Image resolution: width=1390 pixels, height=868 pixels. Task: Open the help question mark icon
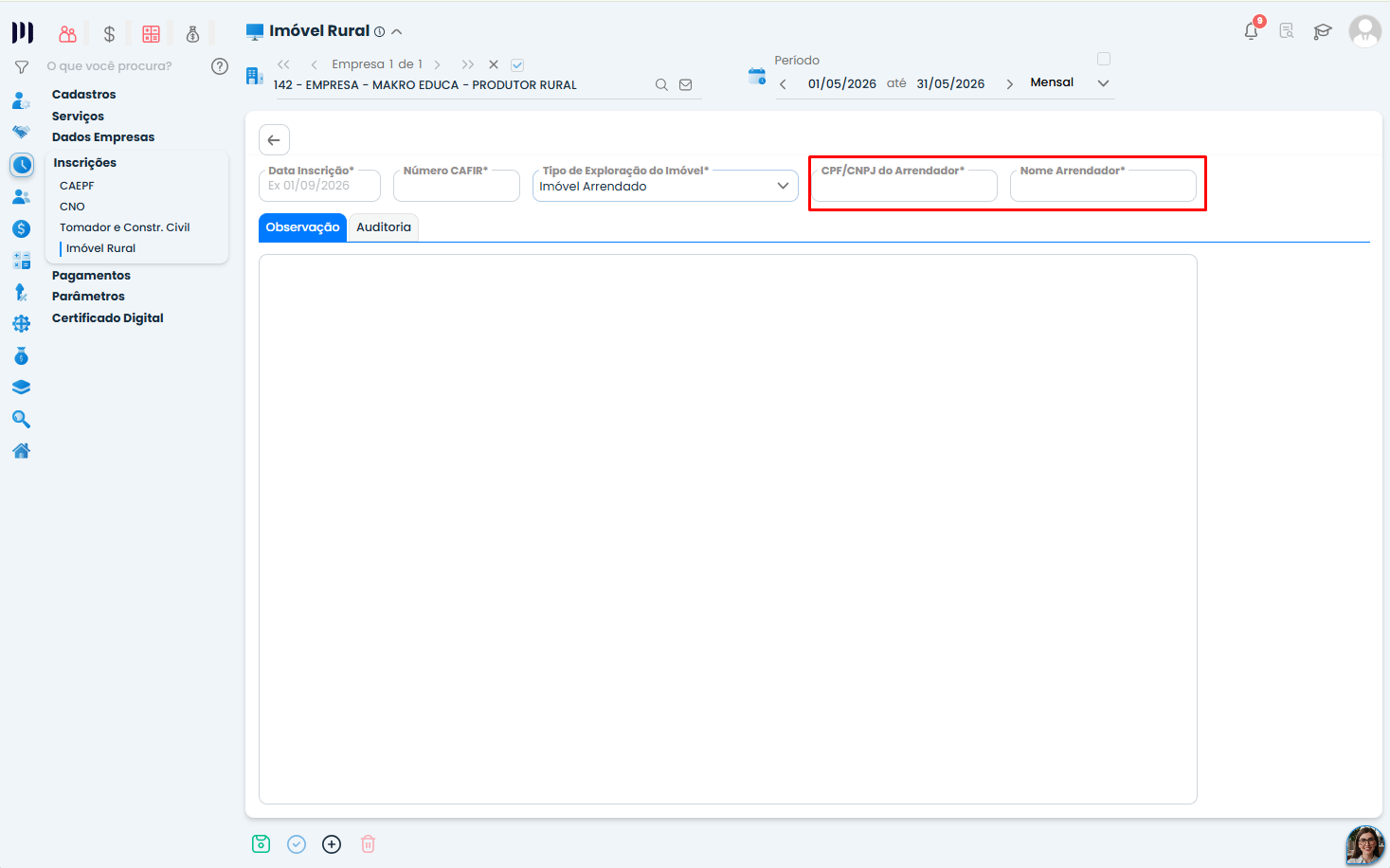(220, 66)
